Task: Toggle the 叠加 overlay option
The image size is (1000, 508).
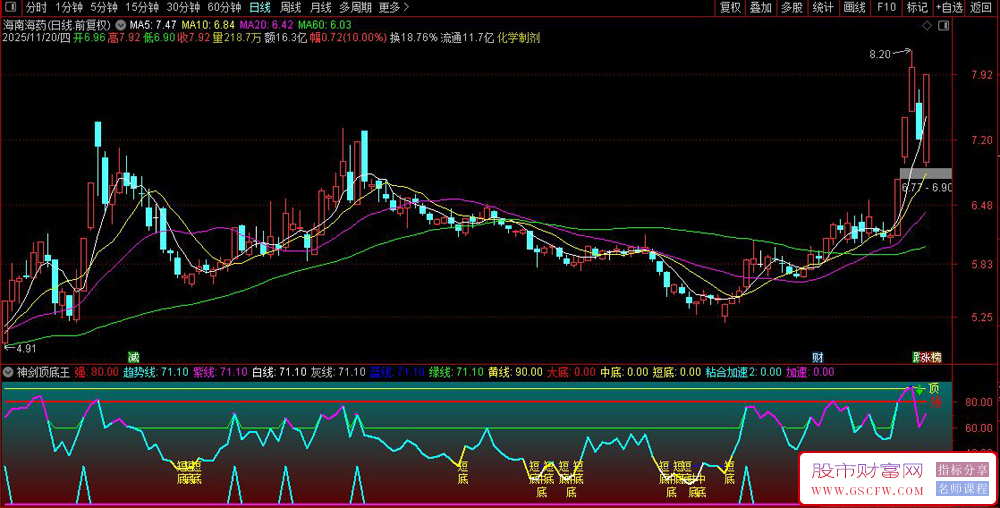Action: (x=761, y=7)
